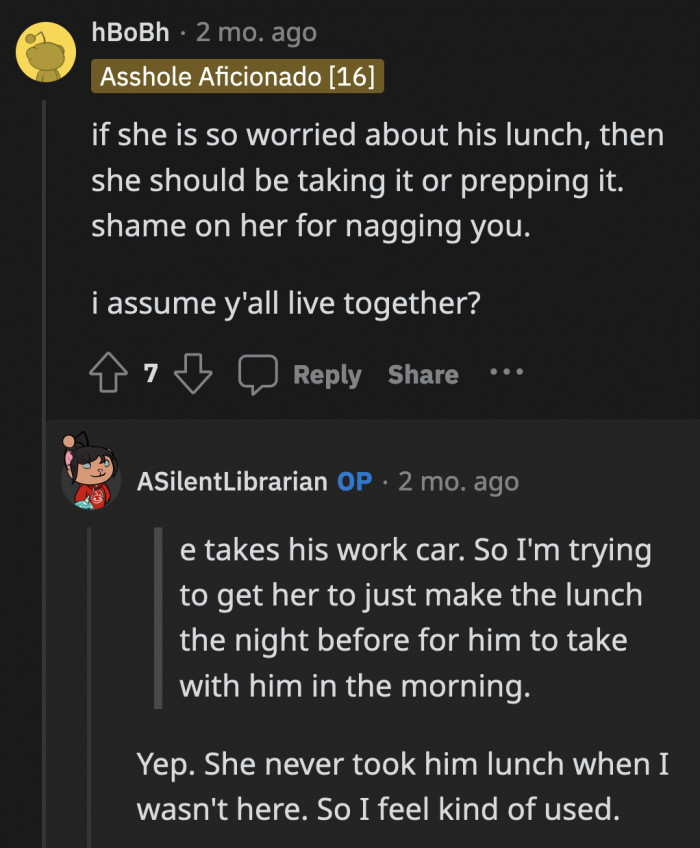Image resolution: width=700 pixels, height=848 pixels.
Task: Click the Reply label
Action: point(326,374)
